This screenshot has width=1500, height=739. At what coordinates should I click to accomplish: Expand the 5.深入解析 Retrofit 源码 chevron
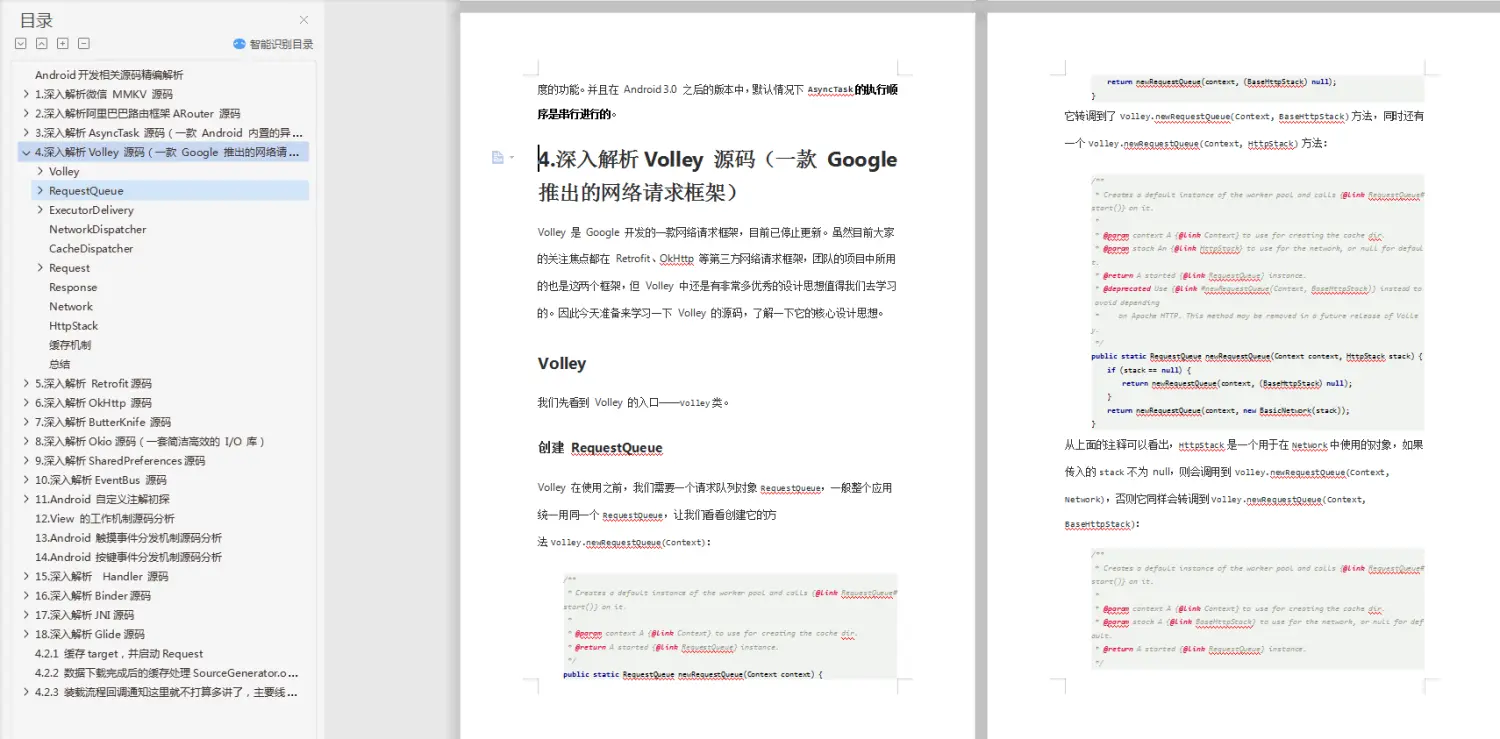tap(26, 383)
